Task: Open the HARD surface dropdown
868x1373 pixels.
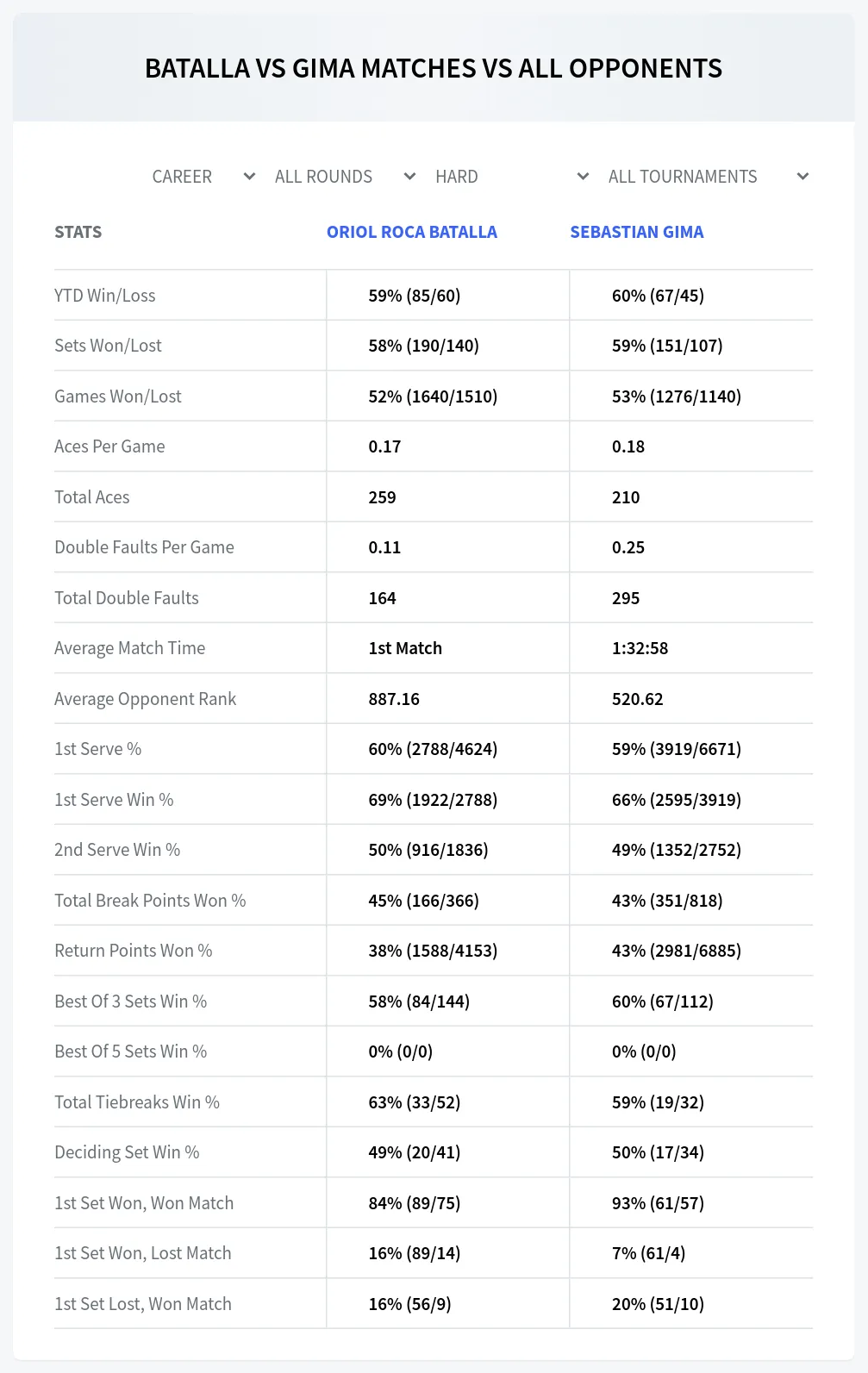Action: point(512,177)
